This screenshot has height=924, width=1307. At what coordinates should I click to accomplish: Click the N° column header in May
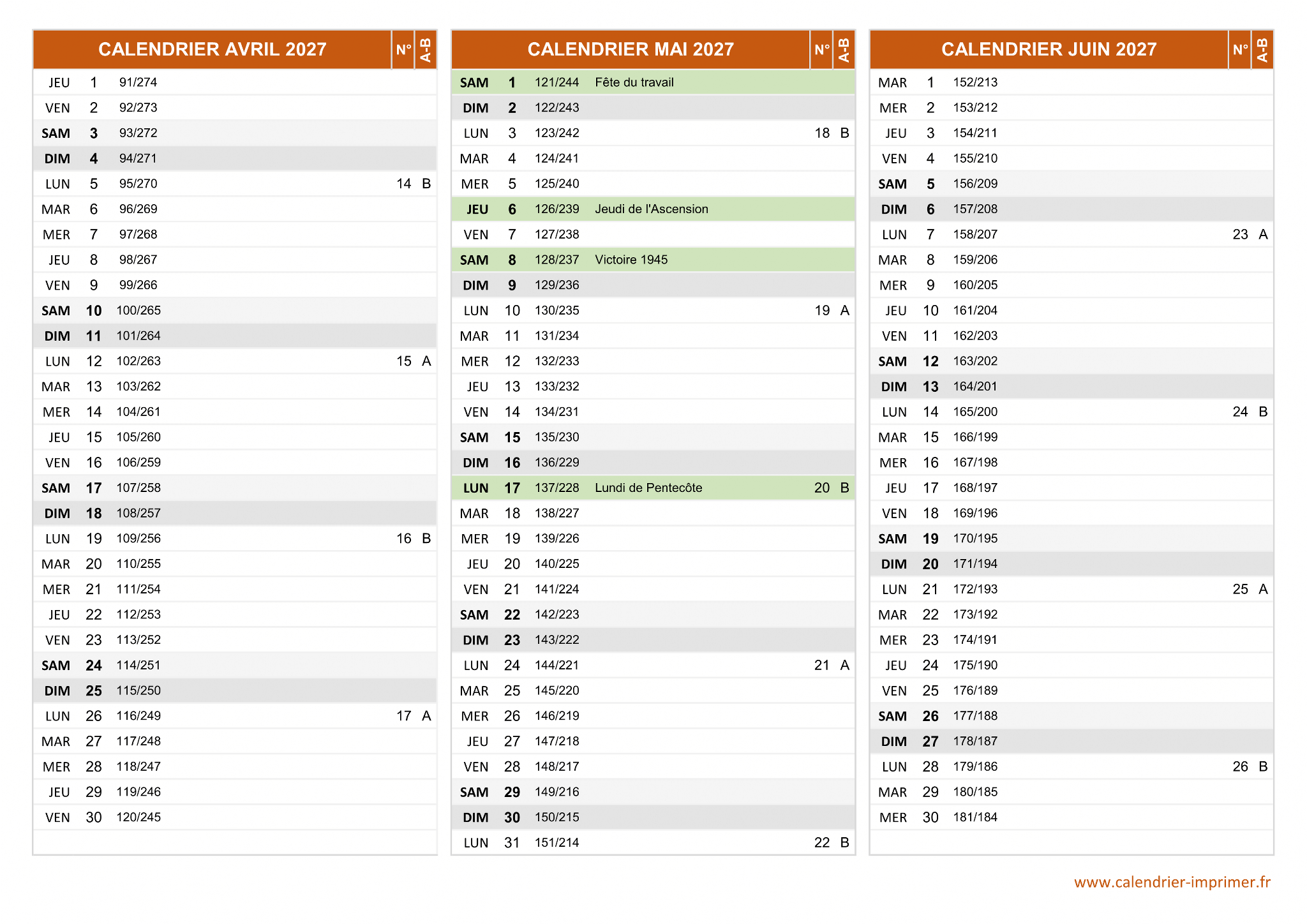(x=821, y=49)
